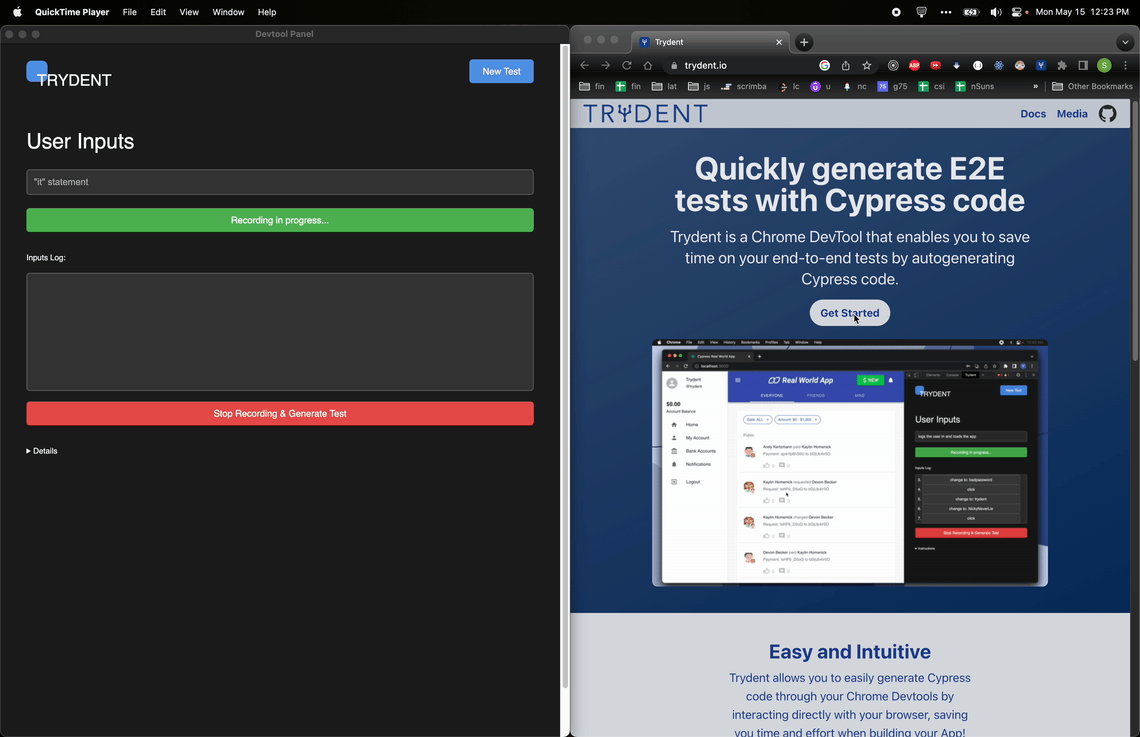Open the GitHub icon link

(x=1107, y=114)
